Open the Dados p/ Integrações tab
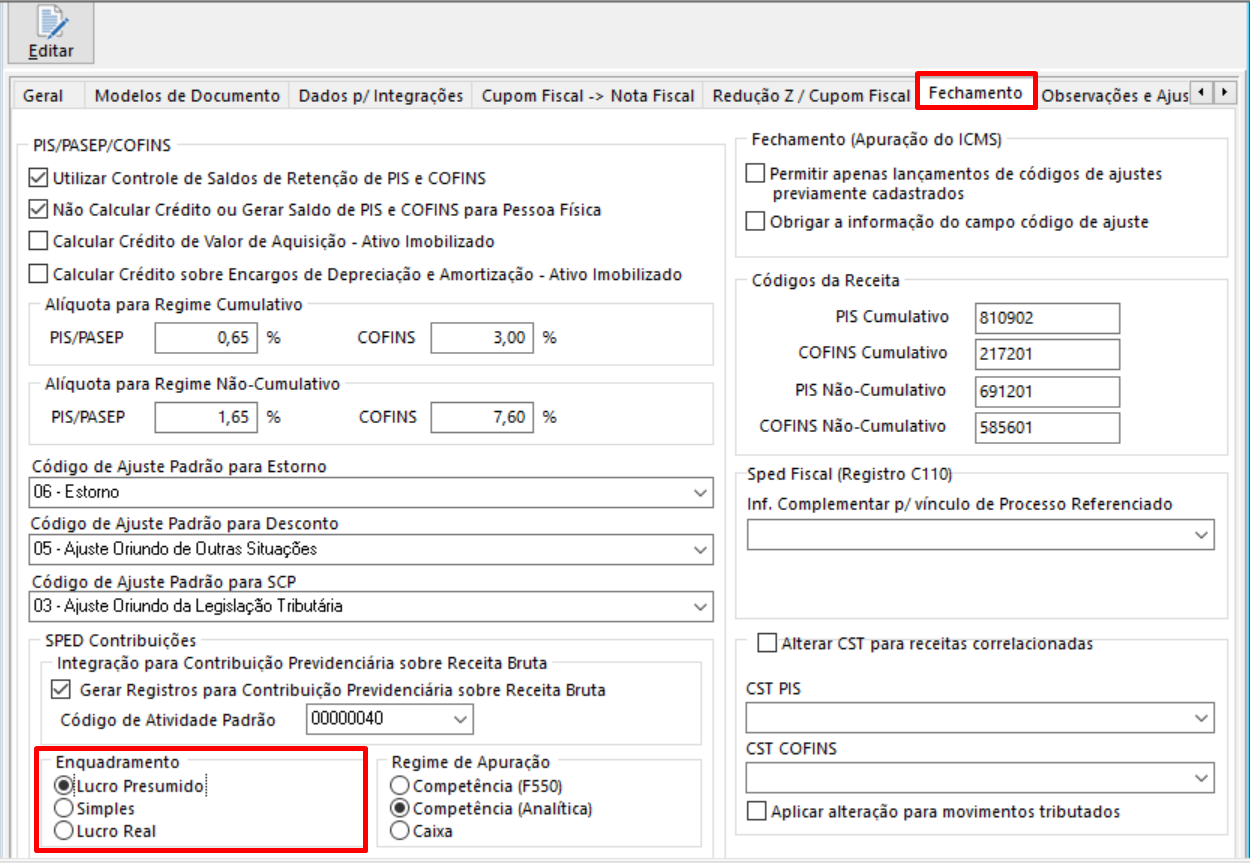 click(381, 96)
